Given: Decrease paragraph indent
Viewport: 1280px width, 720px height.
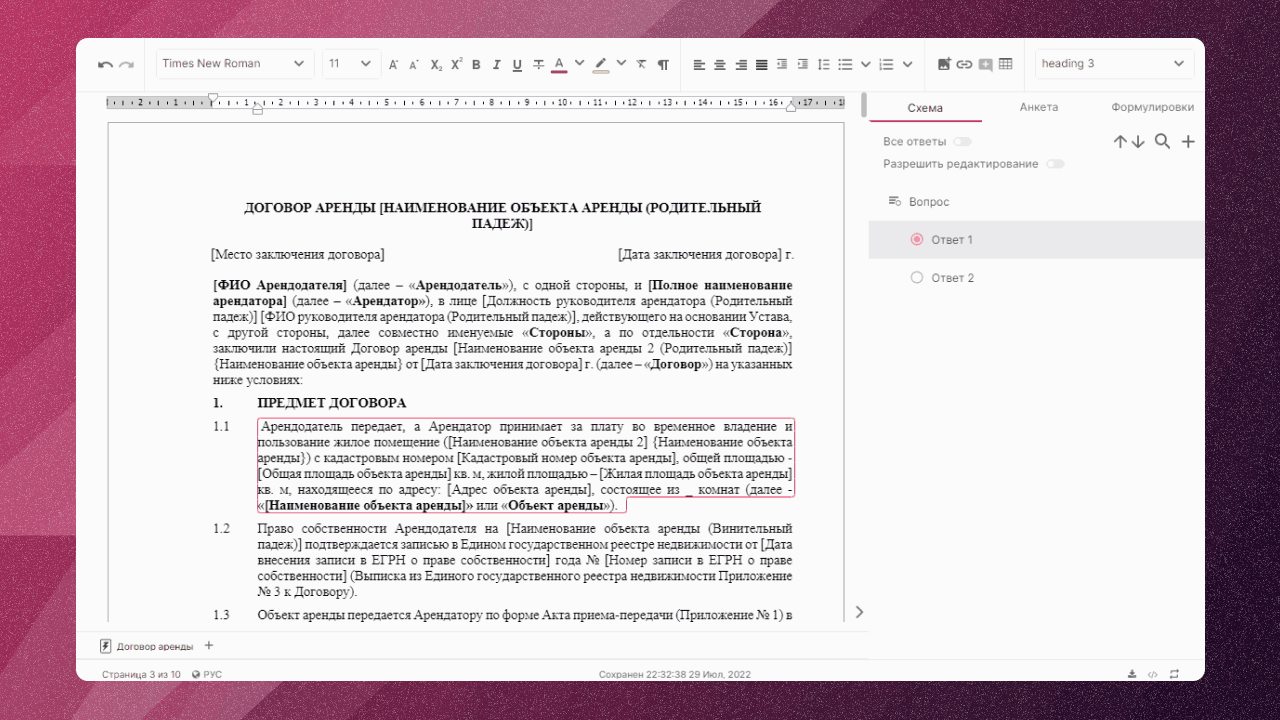Looking at the screenshot, I should coord(783,64).
